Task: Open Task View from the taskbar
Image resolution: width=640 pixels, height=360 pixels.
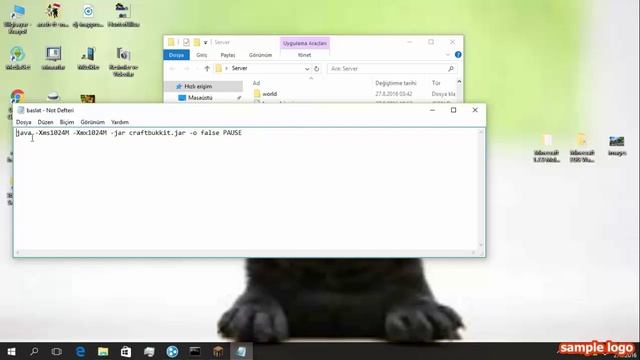Action: (x=57, y=351)
